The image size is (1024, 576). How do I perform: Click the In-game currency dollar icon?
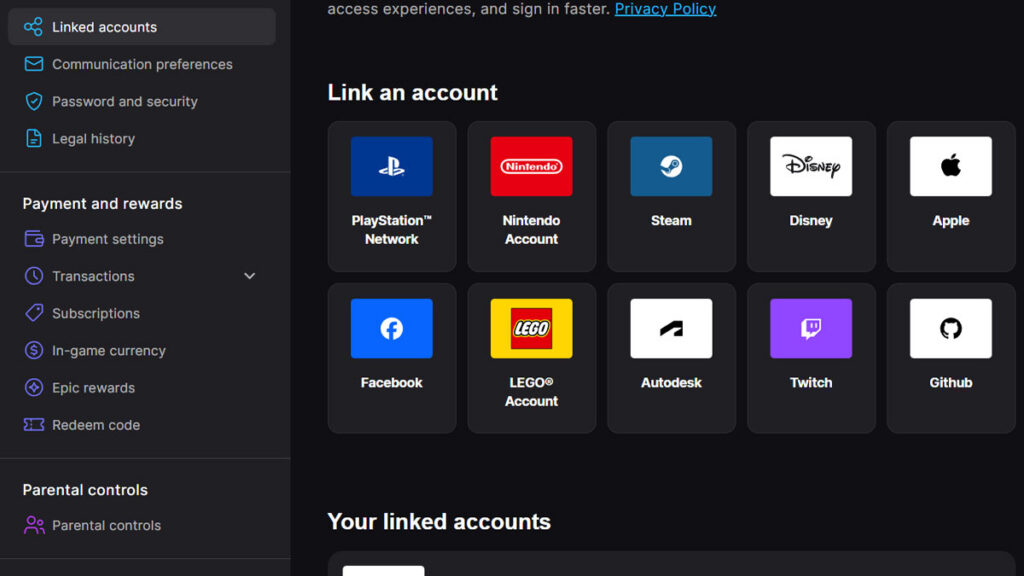[x=33, y=351]
